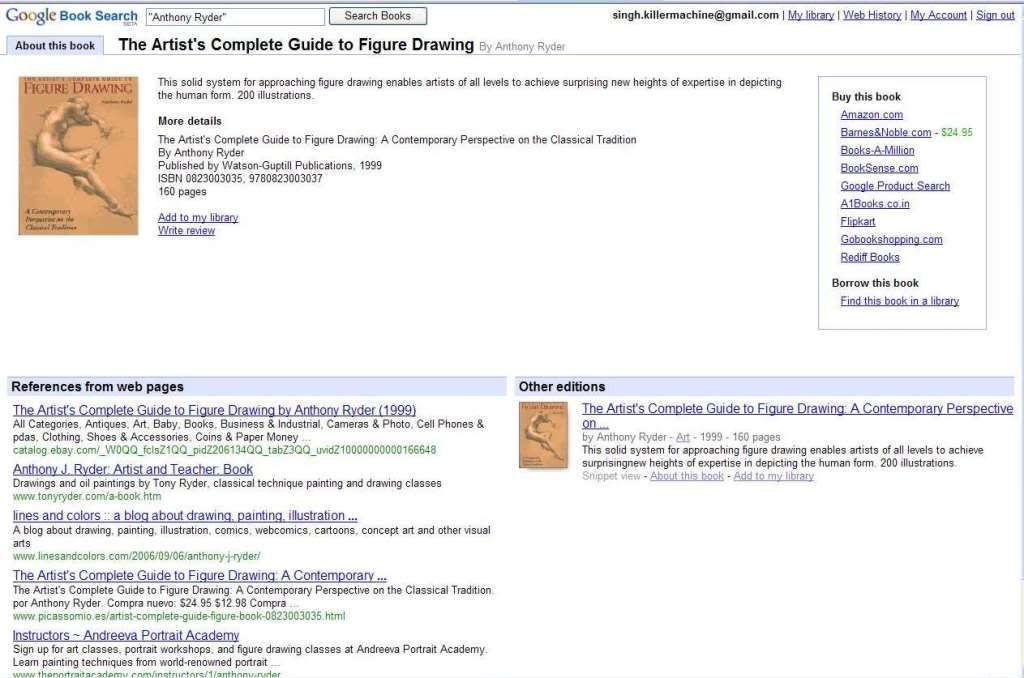Go to My Account

click(x=939, y=15)
